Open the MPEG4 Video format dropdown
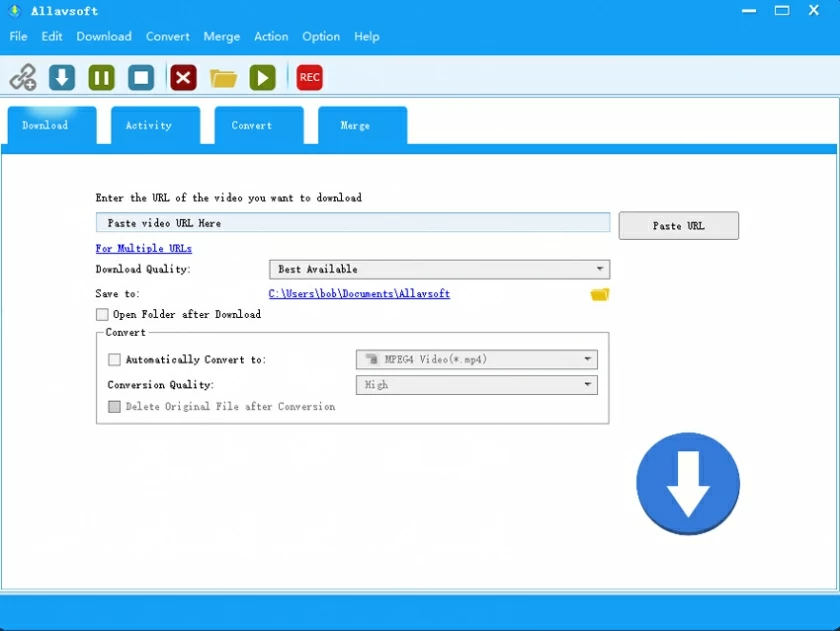The height and width of the screenshot is (631, 840). coord(476,360)
